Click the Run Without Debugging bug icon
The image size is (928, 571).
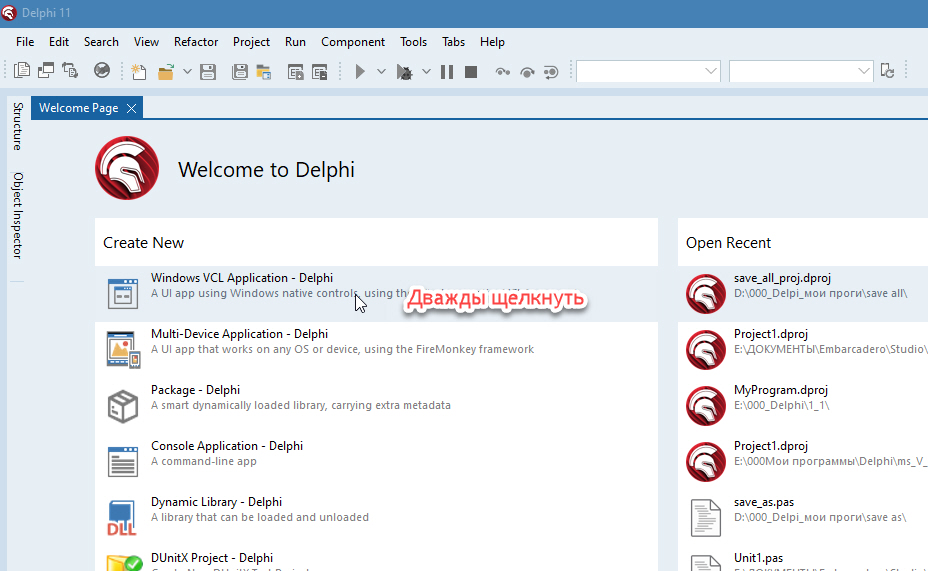pyautogui.click(x=405, y=72)
